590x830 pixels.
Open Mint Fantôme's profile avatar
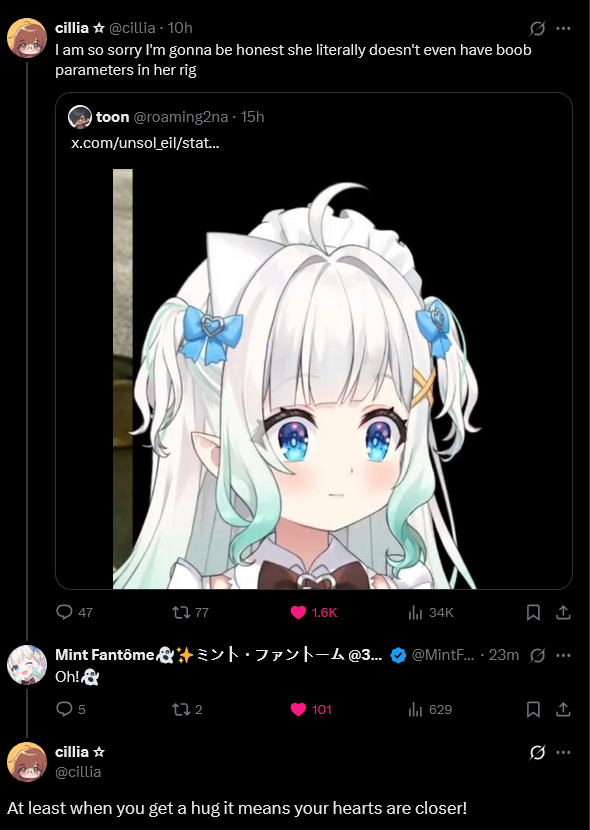pyautogui.click(x=27, y=665)
